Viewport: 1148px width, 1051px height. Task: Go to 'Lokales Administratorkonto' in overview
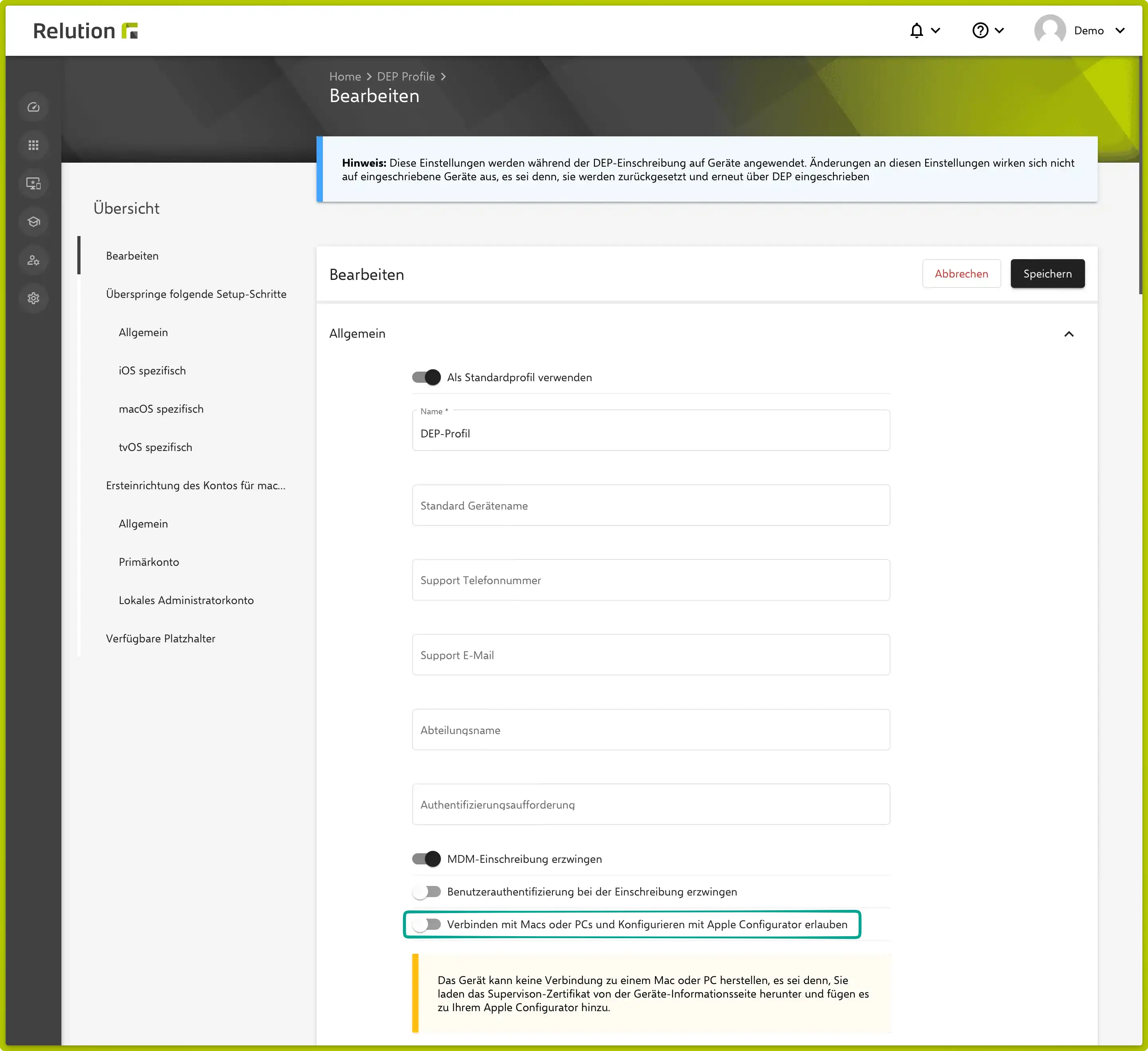pos(186,600)
